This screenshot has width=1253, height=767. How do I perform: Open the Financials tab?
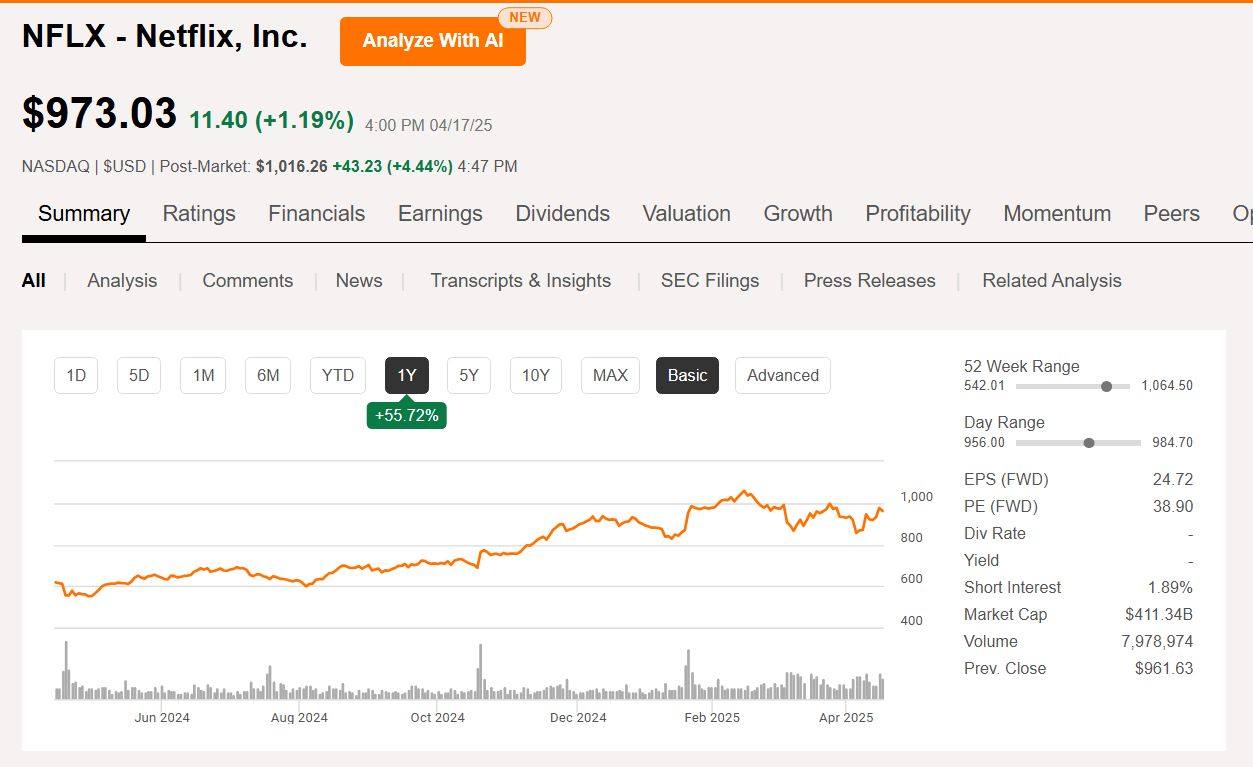pos(316,213)
